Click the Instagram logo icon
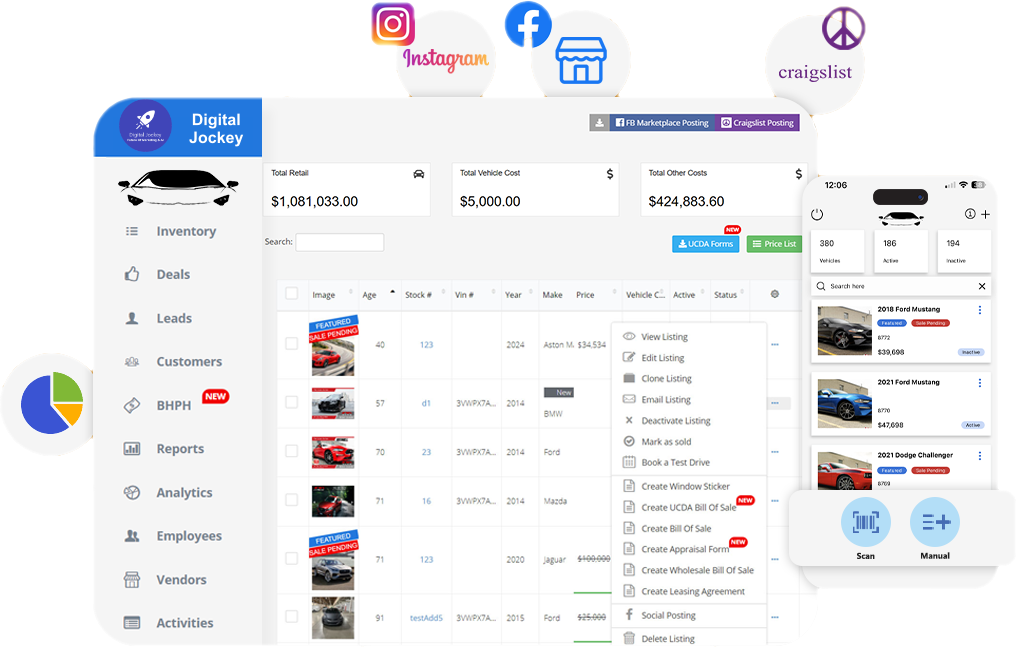The width and height of the screenshot is (1016, 647). [393, 24]
